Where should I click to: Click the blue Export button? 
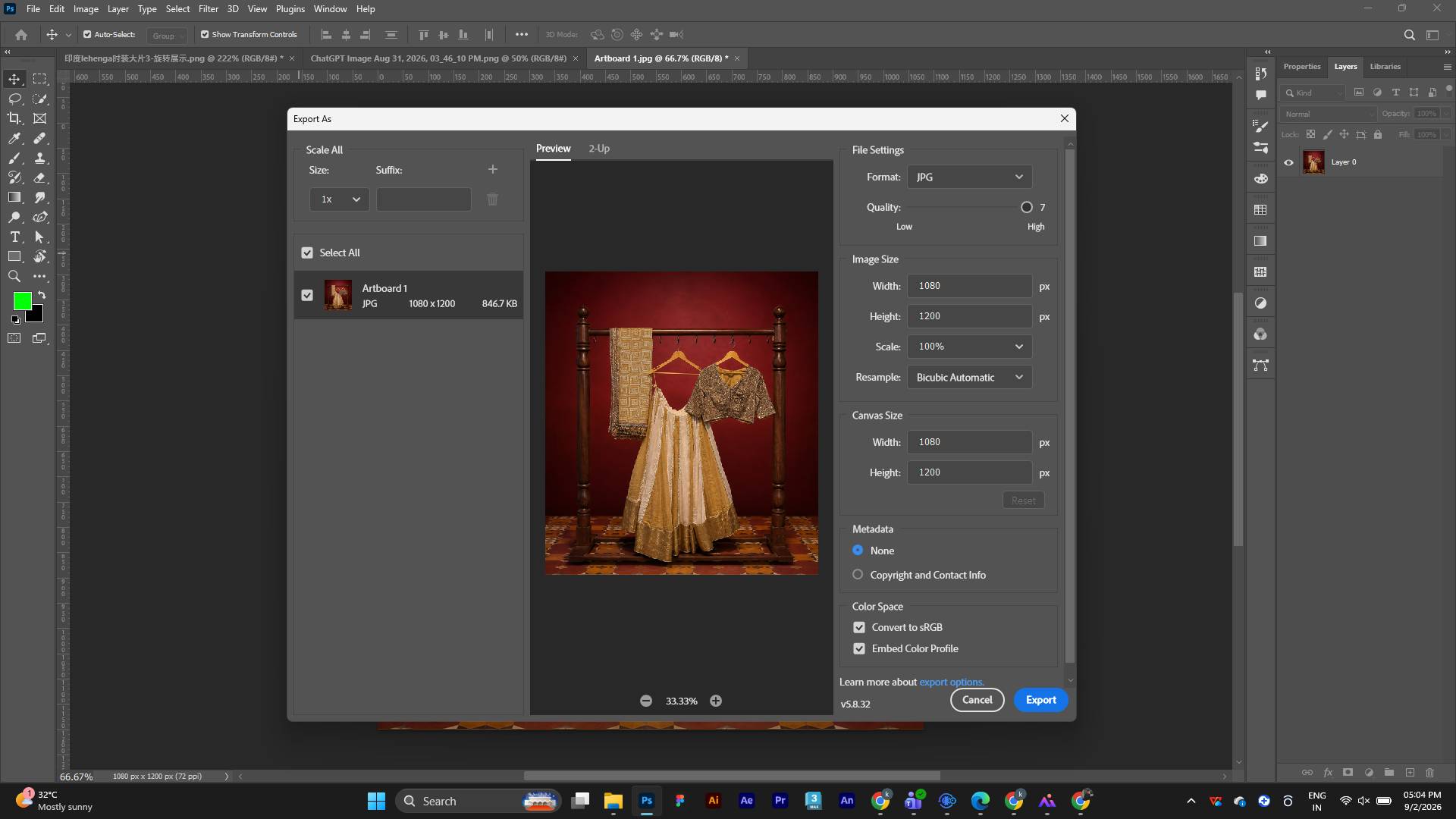(1041, 700)
